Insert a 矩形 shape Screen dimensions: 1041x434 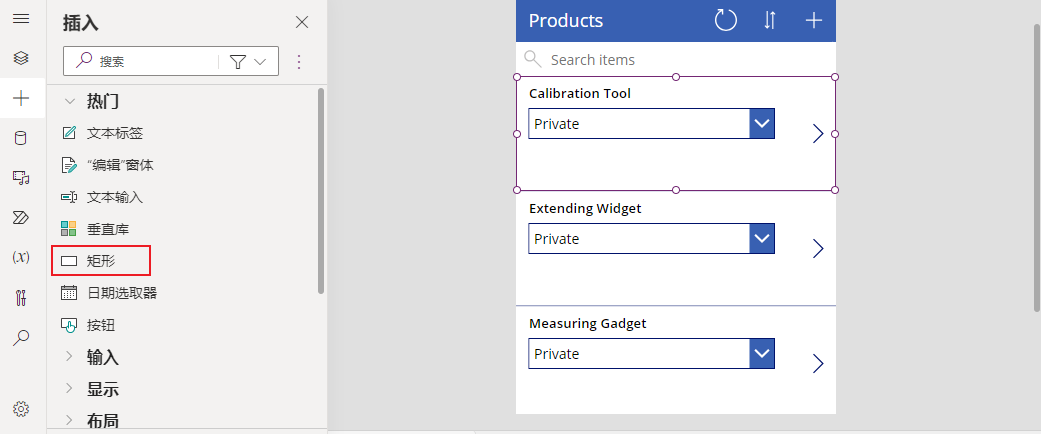click(102, 261)
